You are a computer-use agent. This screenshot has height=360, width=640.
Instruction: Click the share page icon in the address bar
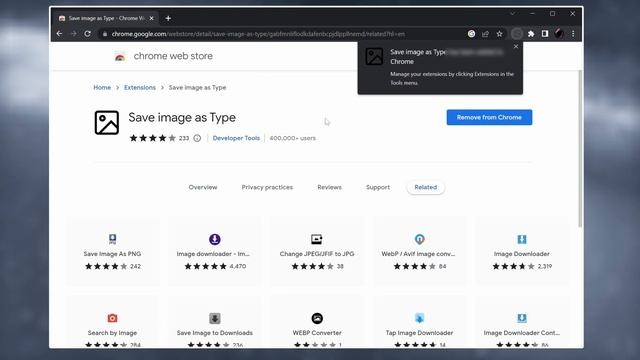tap(485, 34)
